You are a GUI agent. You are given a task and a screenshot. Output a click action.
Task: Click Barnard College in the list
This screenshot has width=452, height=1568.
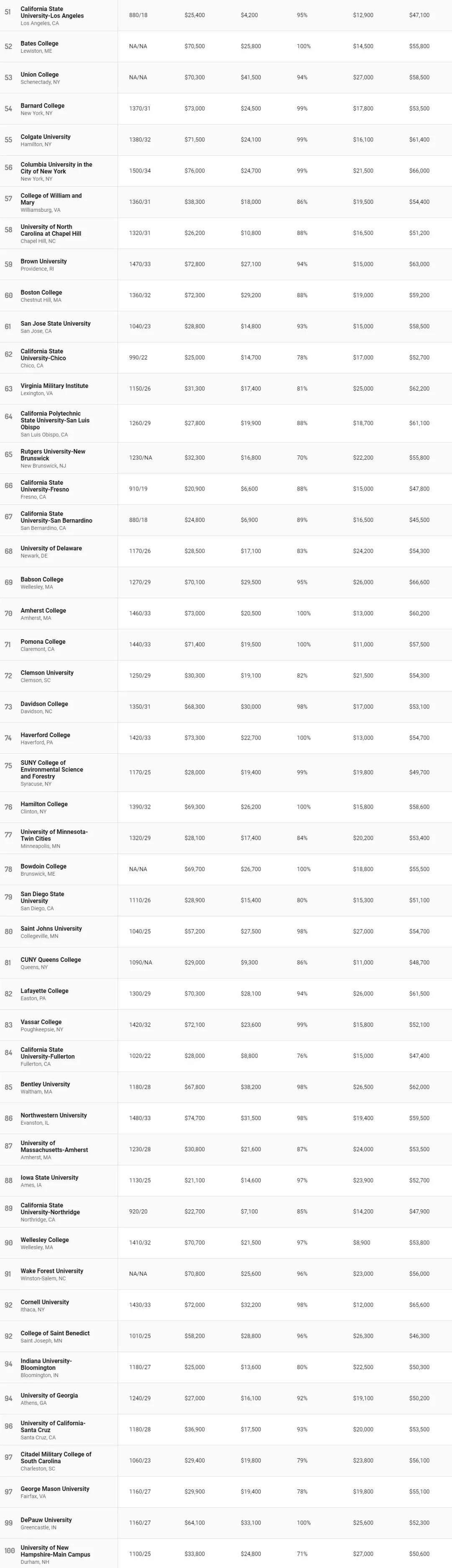[43, 106]
